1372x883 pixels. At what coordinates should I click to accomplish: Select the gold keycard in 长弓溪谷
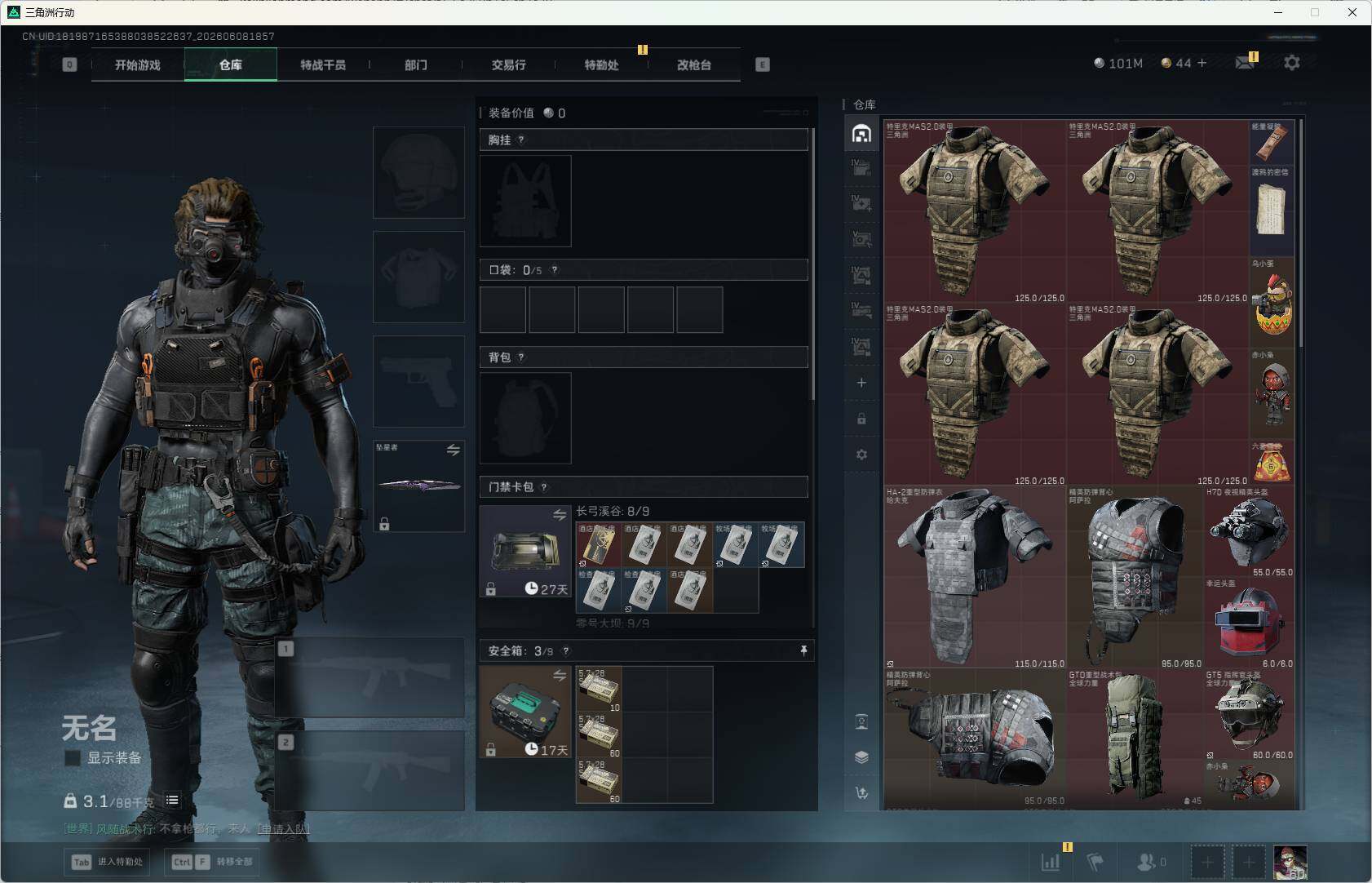click(599, 544)
